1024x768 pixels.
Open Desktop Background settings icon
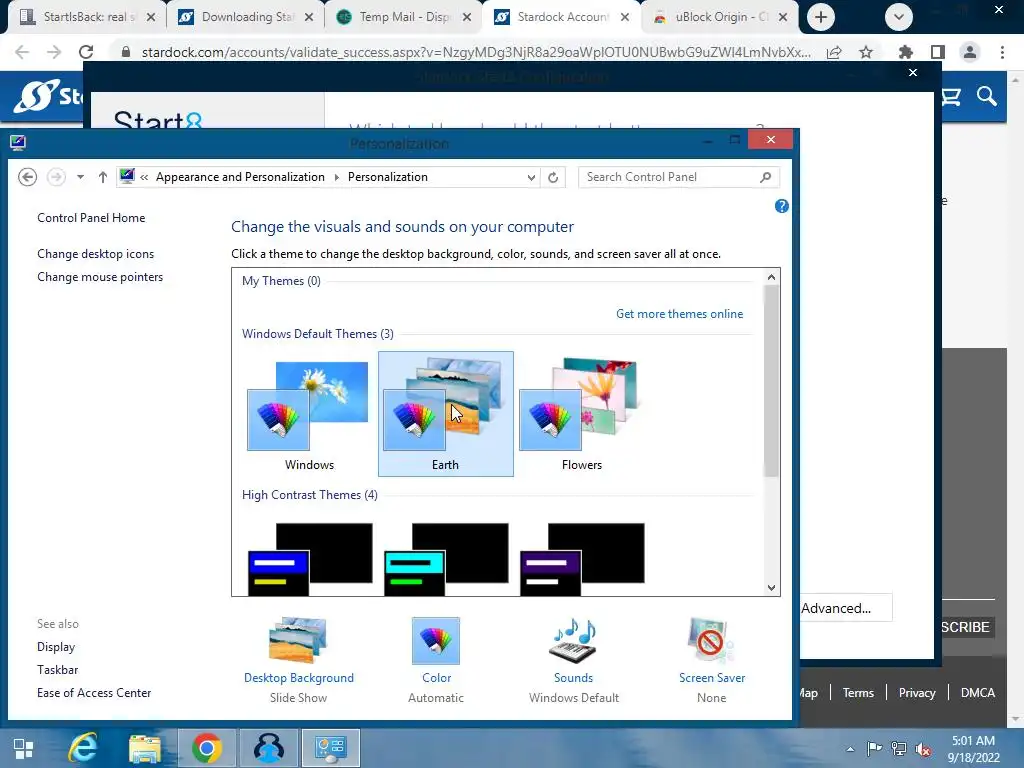(298, 641)
